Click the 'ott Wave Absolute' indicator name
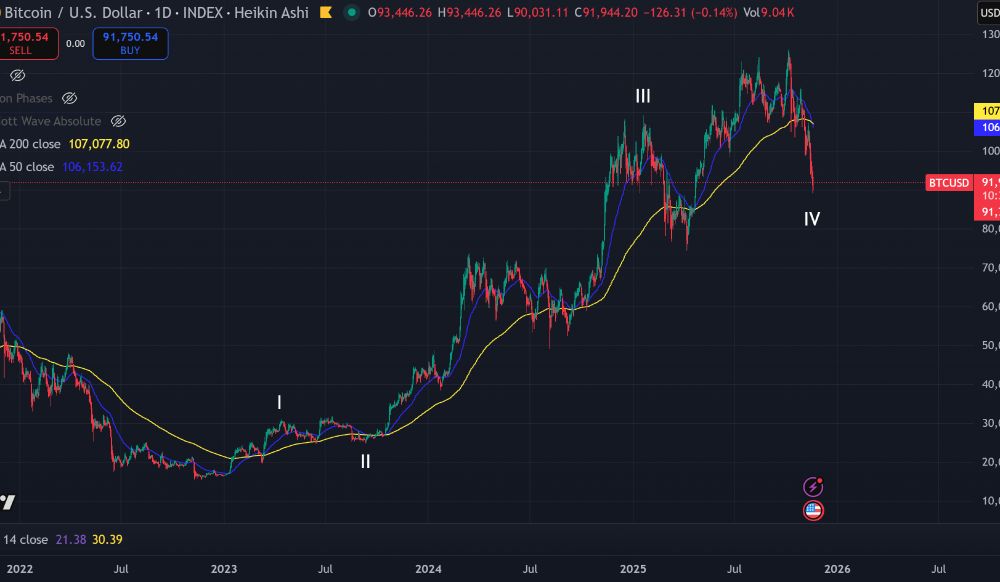The width and height of the screenshot is (1000, 582). click(50, 121)
